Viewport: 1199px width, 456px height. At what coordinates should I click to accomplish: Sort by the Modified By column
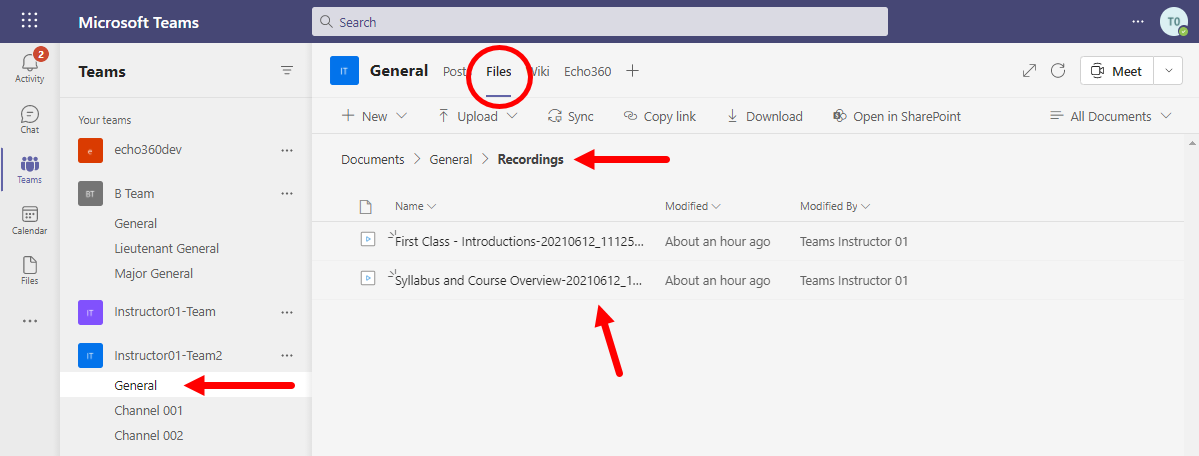click(834, 207)
